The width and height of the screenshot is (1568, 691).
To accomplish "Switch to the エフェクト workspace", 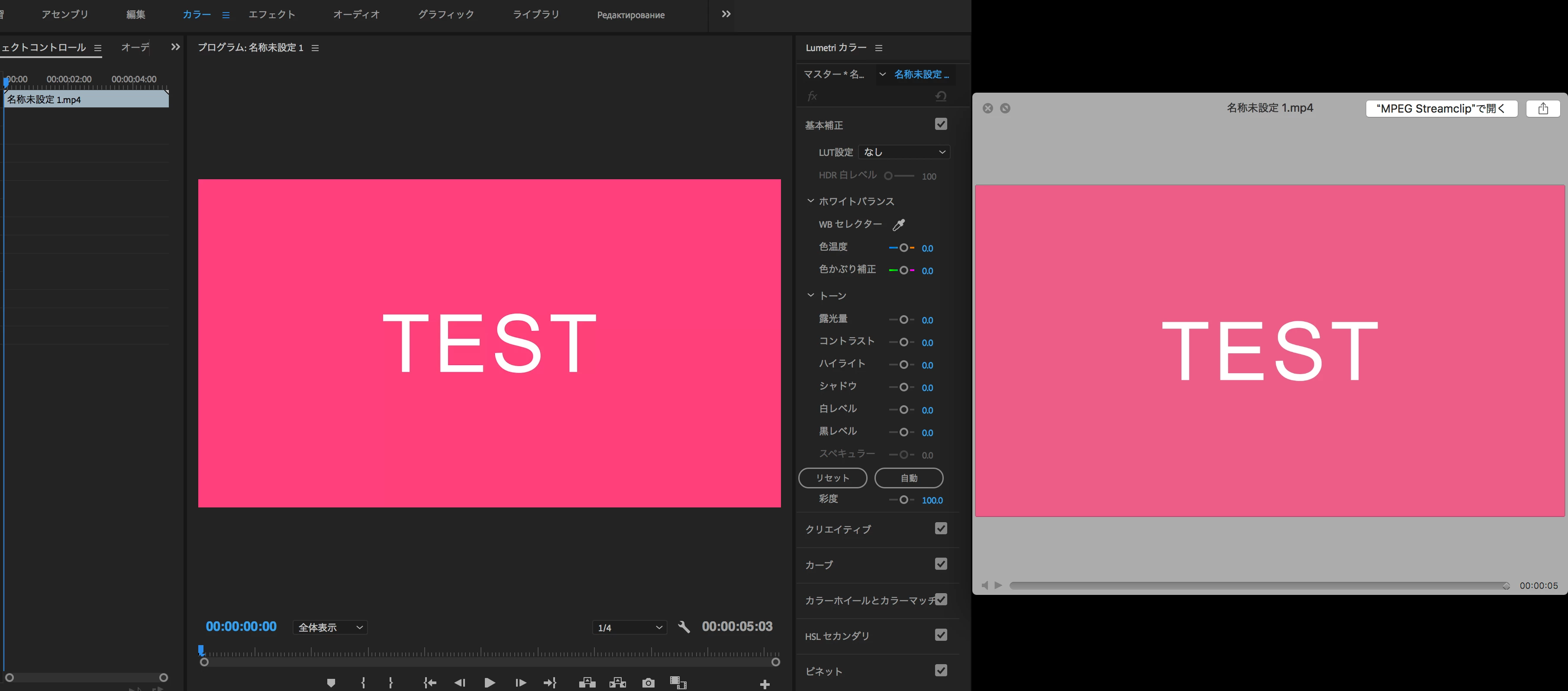I will pyautogui.click(x=271, y=15).
